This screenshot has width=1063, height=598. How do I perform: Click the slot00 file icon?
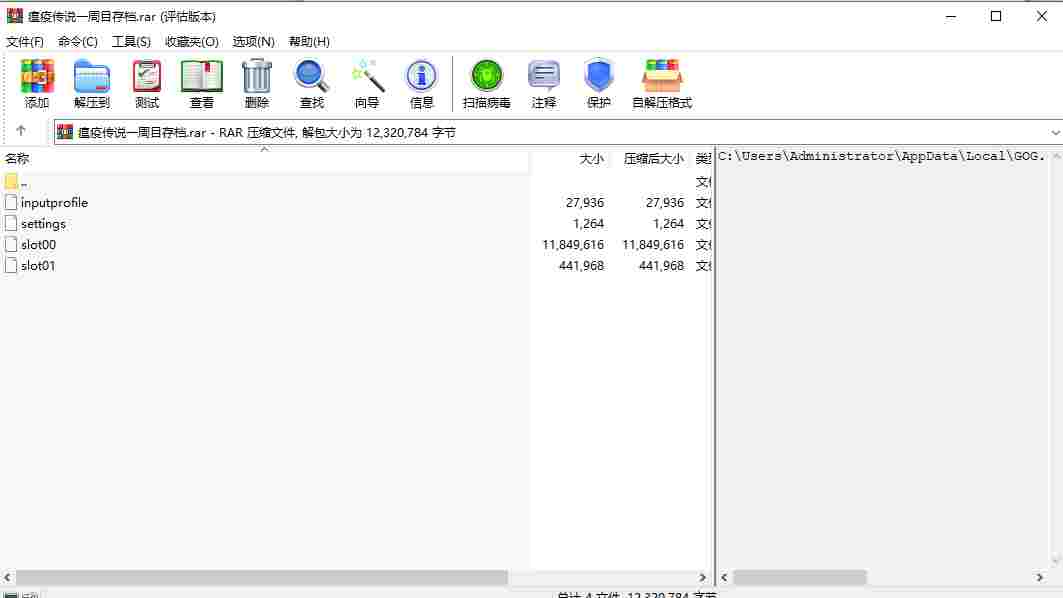pos(11,245)
